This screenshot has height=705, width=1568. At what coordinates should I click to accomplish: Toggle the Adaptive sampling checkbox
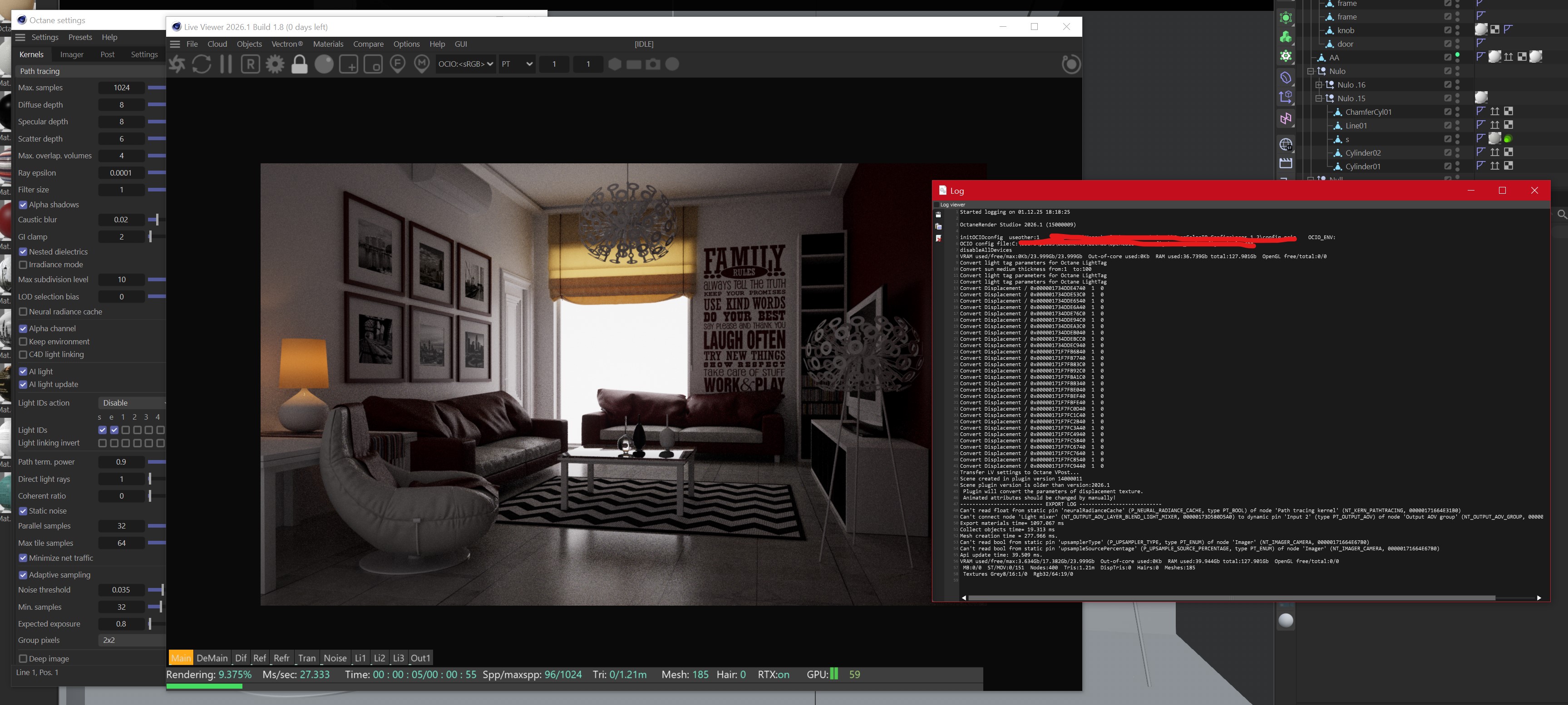[23, 575]
